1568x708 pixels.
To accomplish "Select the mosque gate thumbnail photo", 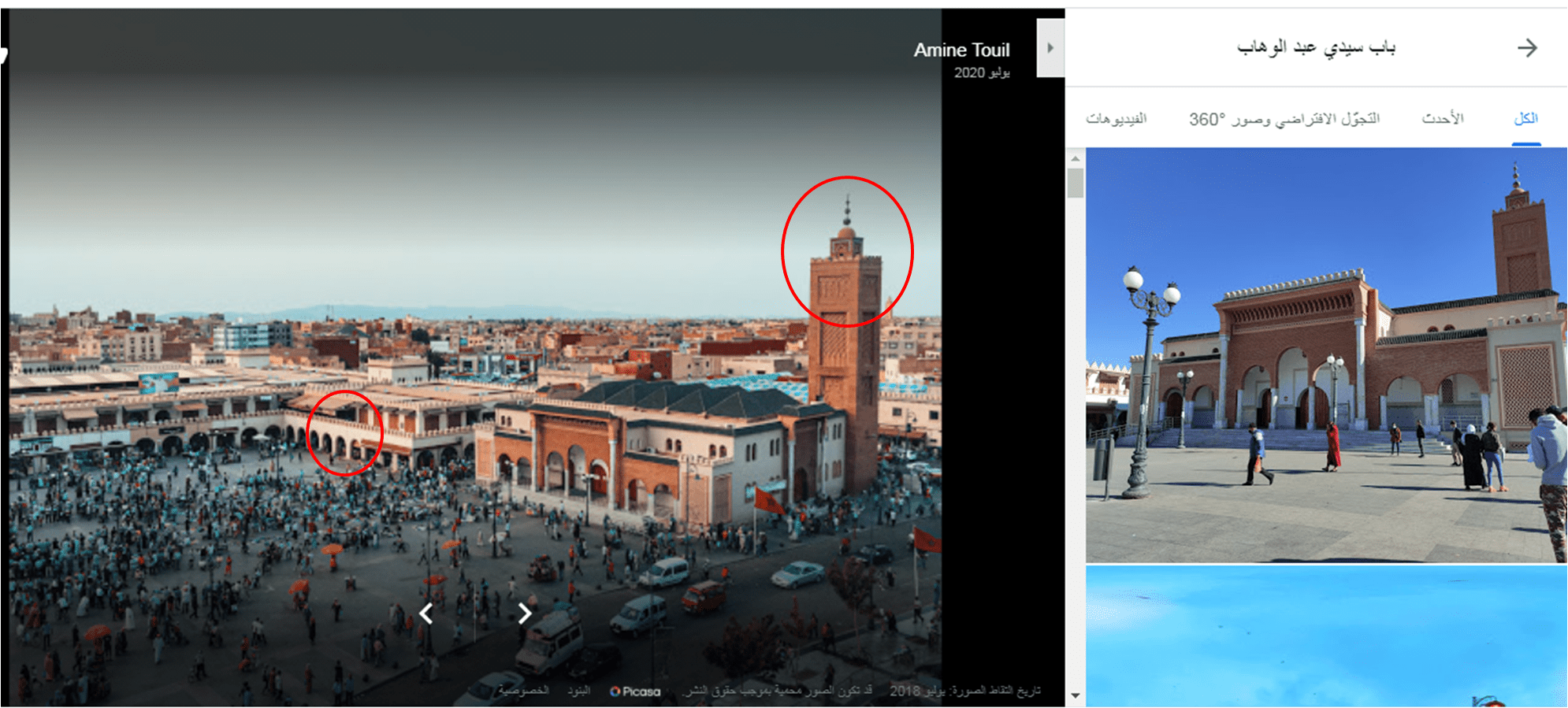I will [1326, 354].
